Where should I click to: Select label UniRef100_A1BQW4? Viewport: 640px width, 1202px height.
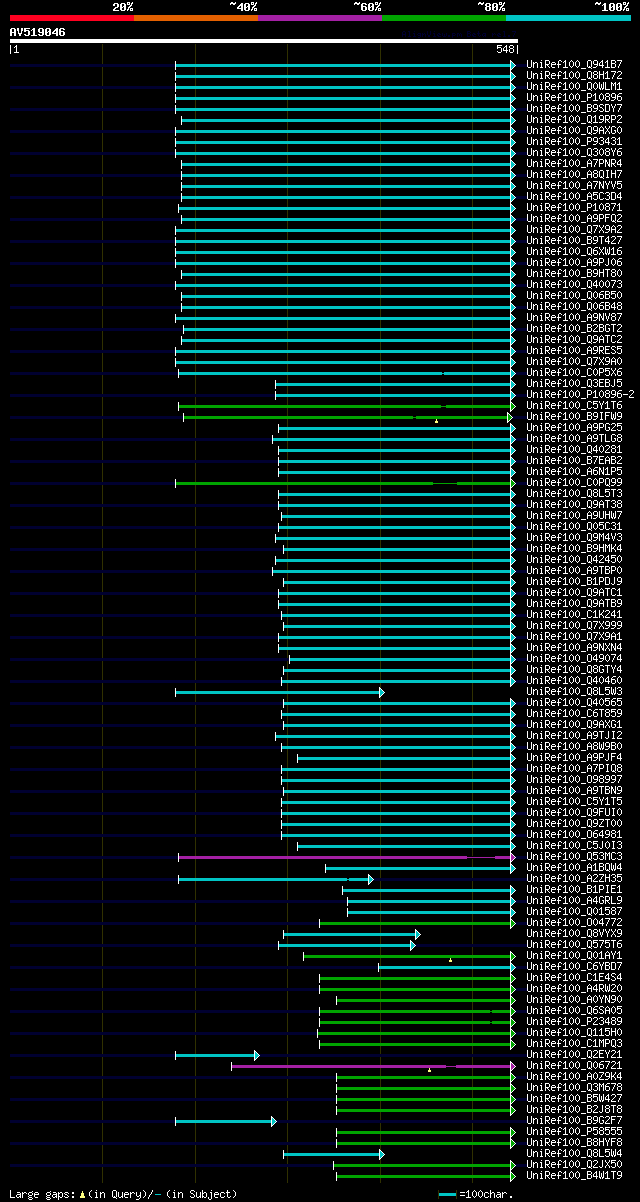pos(574,867)
